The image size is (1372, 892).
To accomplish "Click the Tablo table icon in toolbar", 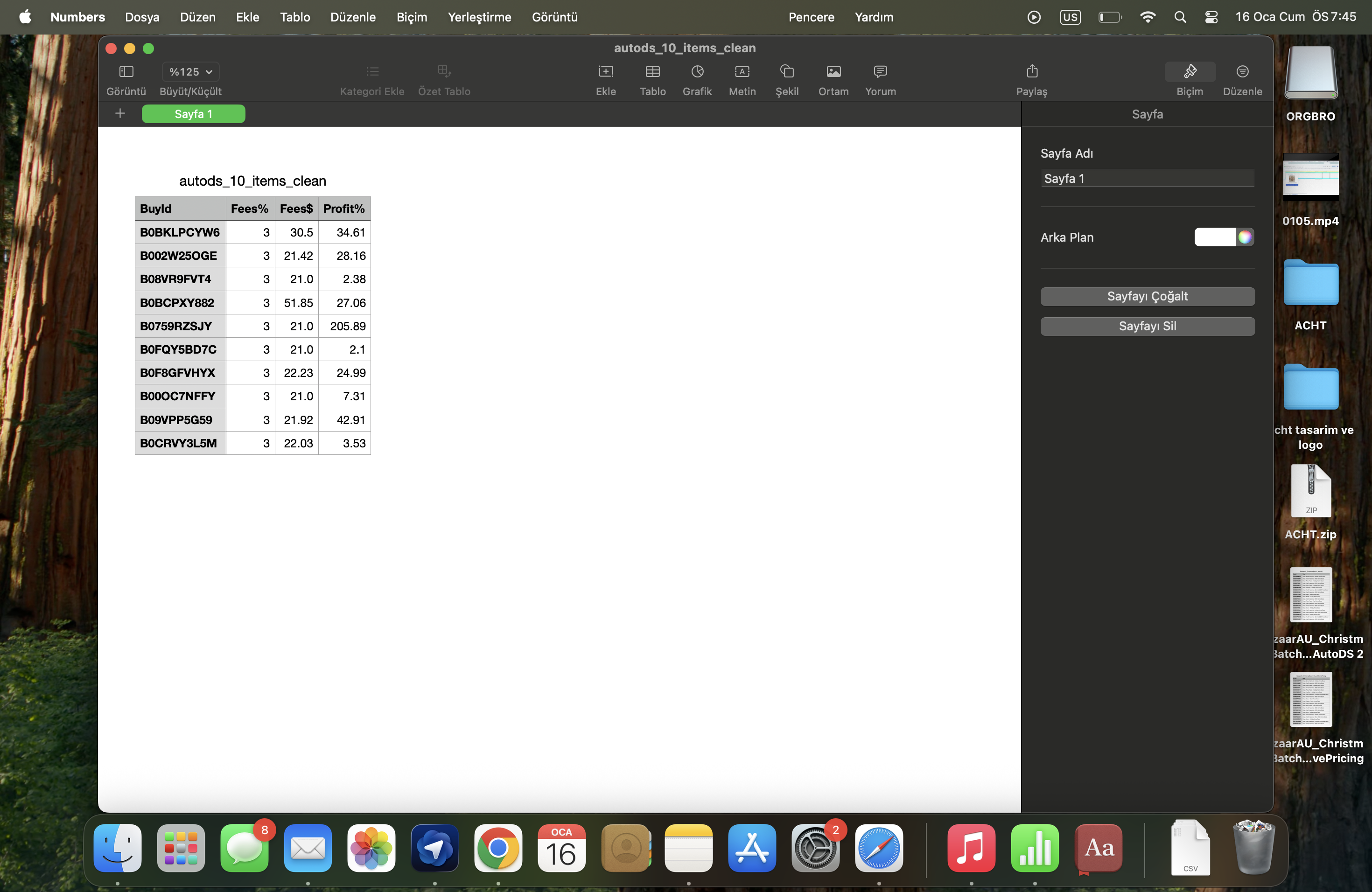I will click(x=652, y=71).
